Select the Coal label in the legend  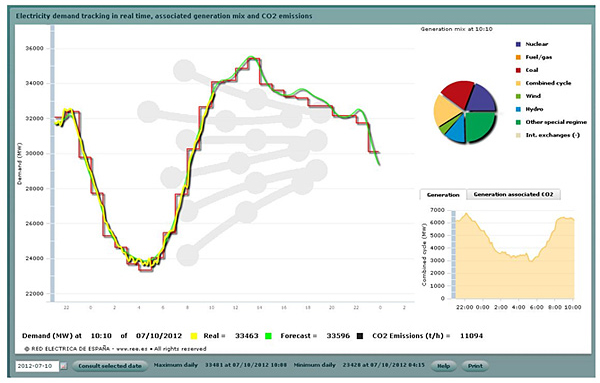[x=532, y=70]
